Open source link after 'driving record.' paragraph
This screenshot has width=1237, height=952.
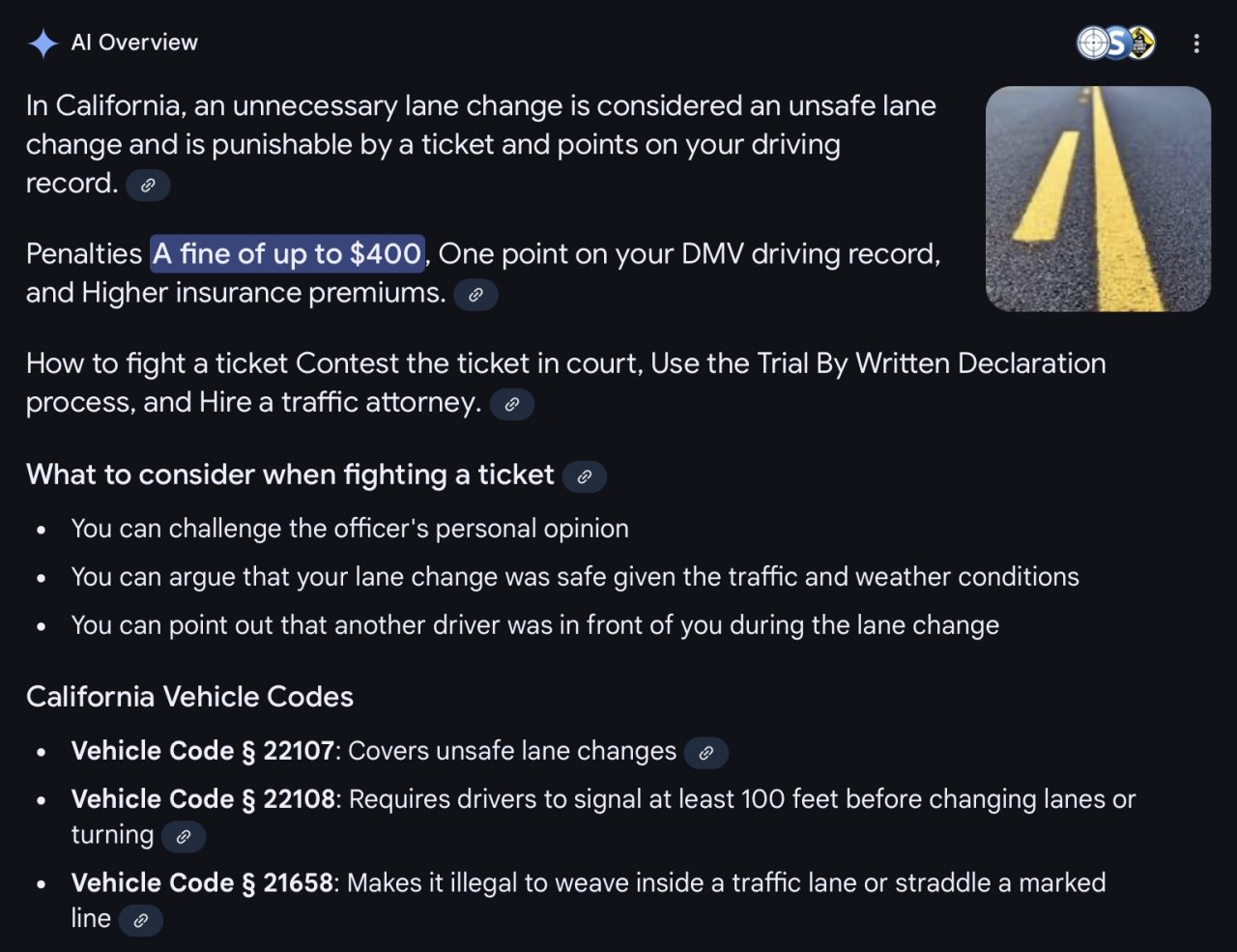point(148,185)
